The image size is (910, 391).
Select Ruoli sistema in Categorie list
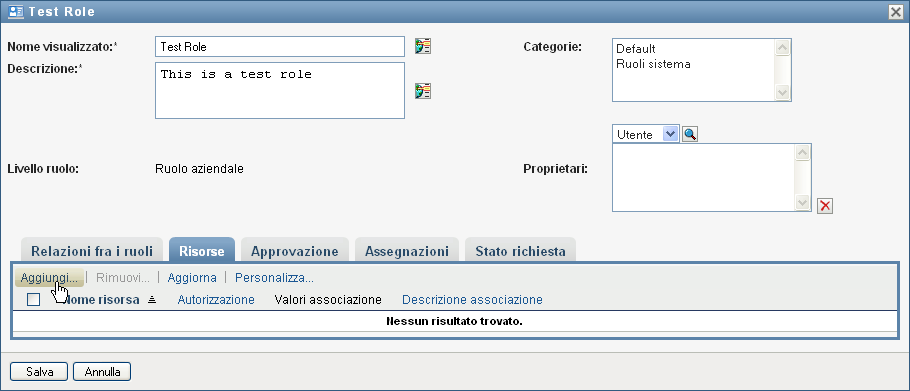coord(653,64)
